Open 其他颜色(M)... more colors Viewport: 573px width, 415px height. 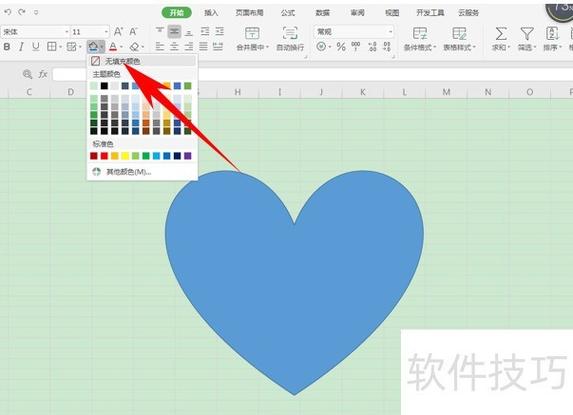[142, 172]
